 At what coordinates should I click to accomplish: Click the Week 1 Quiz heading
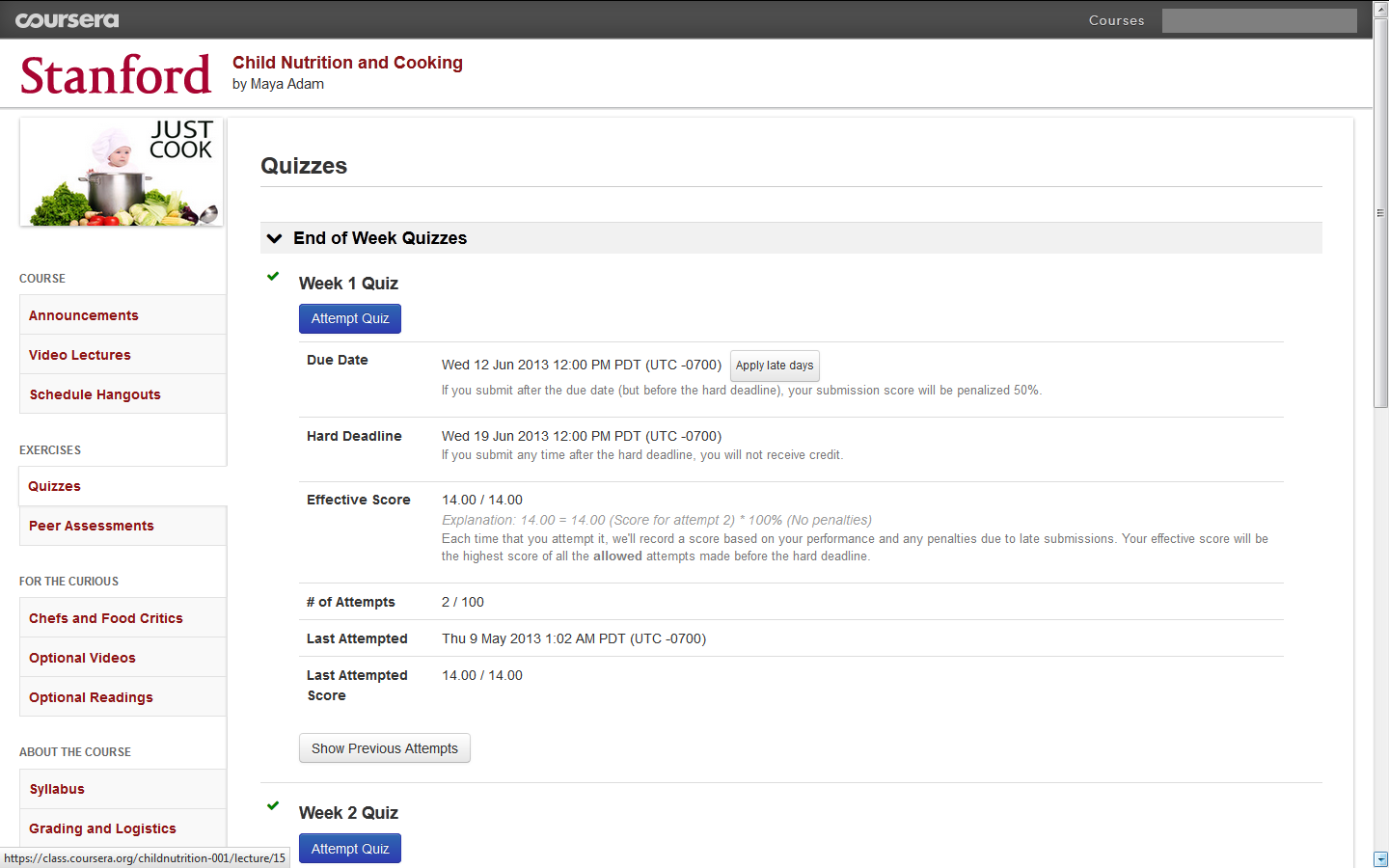348,284
